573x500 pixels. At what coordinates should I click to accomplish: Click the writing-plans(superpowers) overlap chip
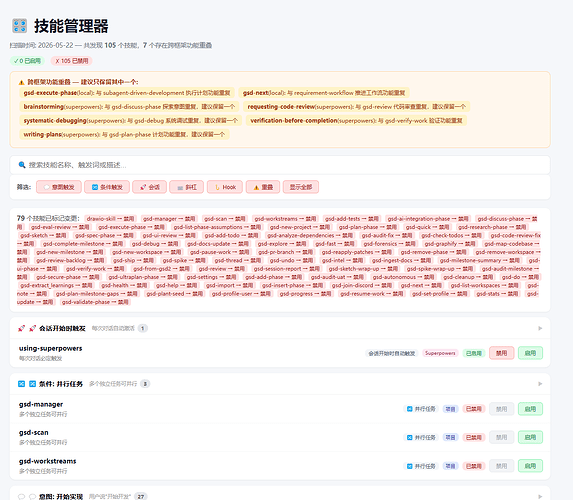(124, 135)
